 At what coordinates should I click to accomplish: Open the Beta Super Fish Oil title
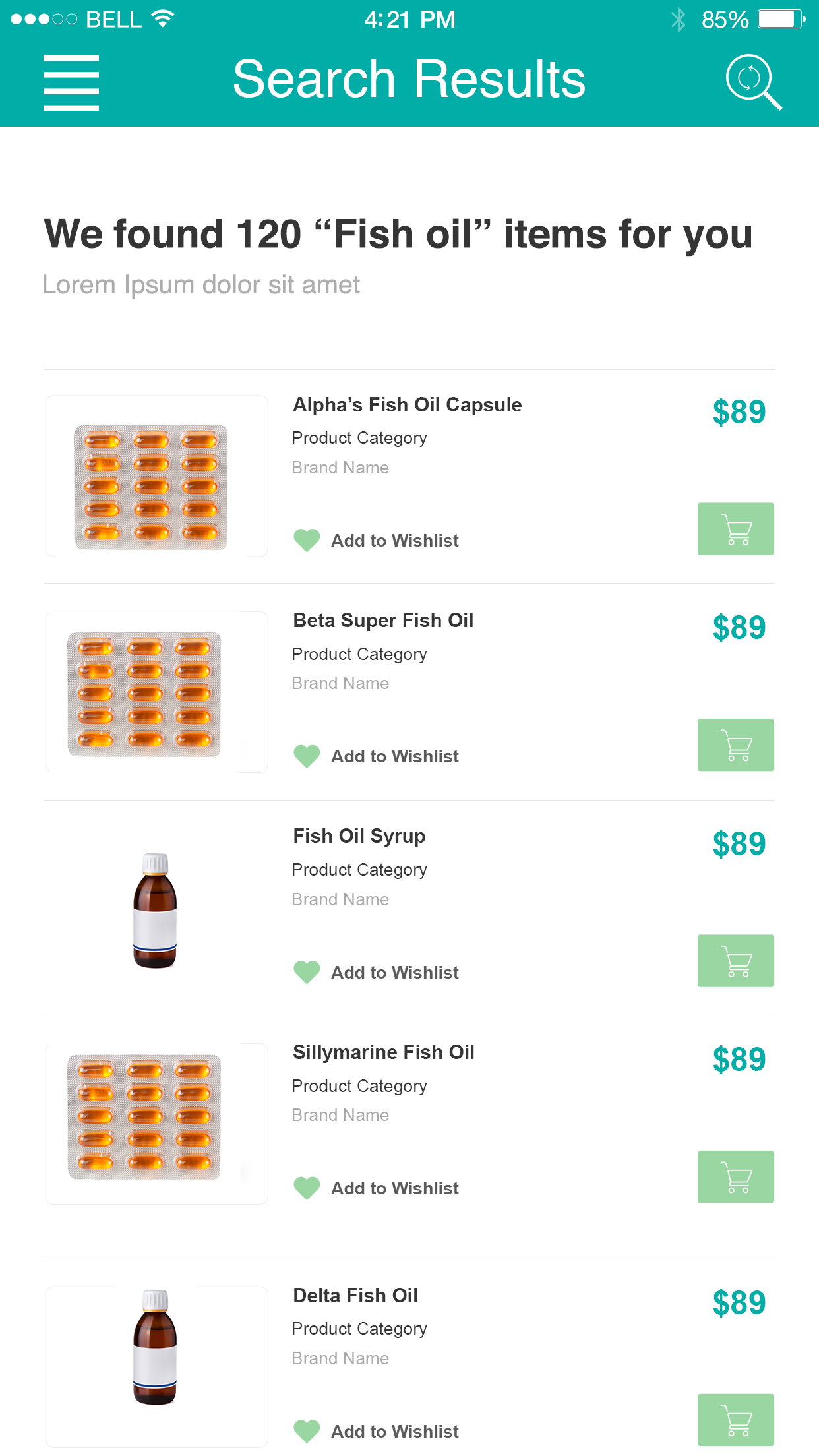[383, 621]
